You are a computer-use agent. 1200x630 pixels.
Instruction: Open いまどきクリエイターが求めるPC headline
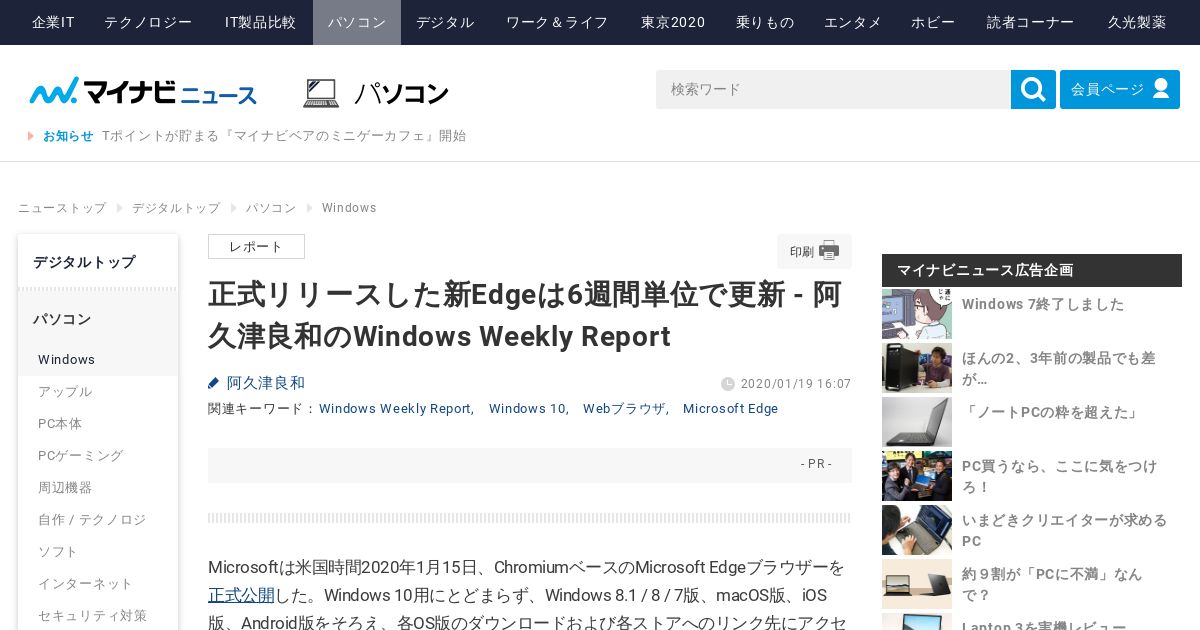tap(1064, 530)
